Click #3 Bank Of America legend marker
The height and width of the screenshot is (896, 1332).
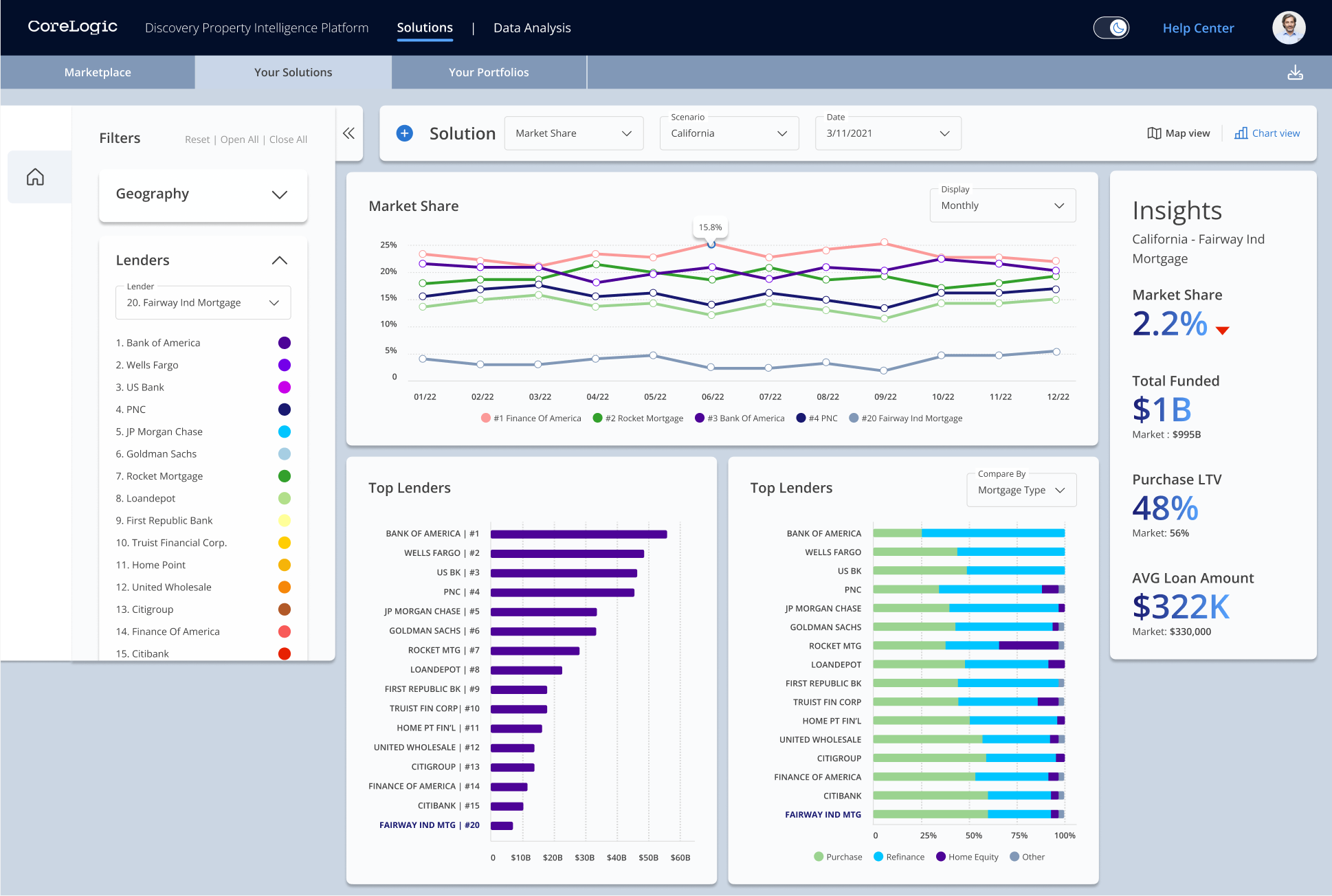700,418
